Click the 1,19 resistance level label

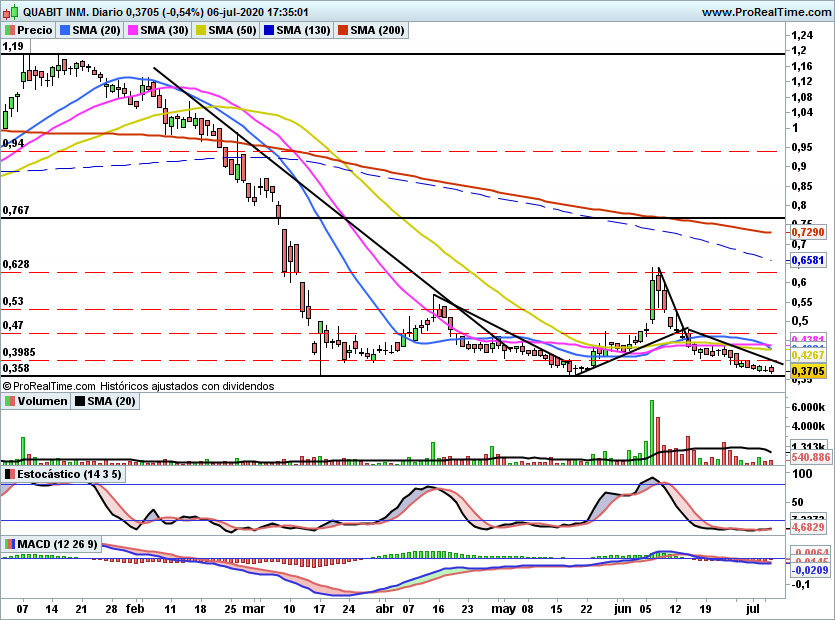pyautogui.click(x=13, y=46)
